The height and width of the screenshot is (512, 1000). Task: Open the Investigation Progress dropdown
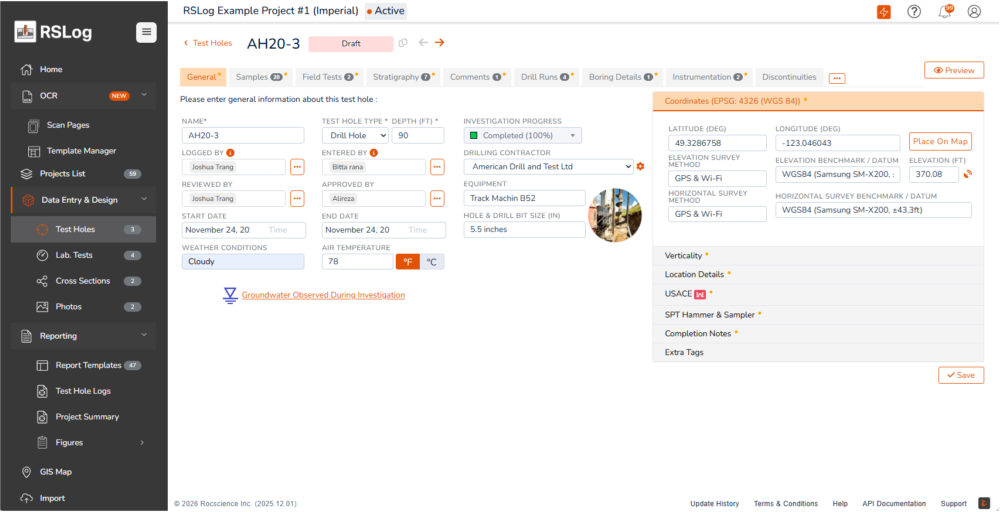(x=522, y=136)
